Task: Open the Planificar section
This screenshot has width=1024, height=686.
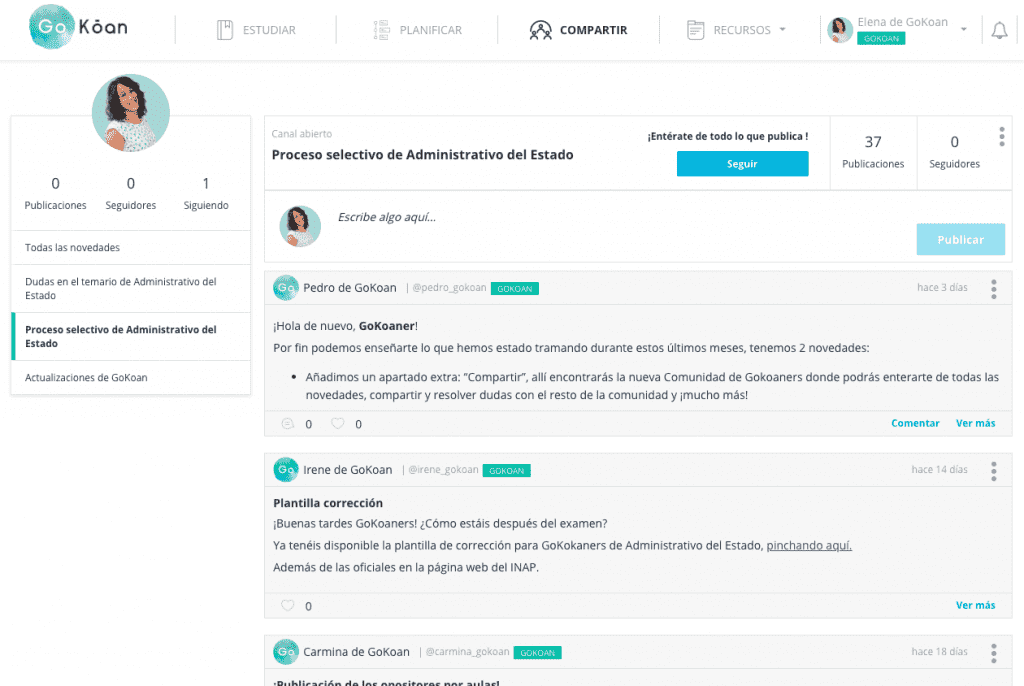Action: (x=417, y=30)
